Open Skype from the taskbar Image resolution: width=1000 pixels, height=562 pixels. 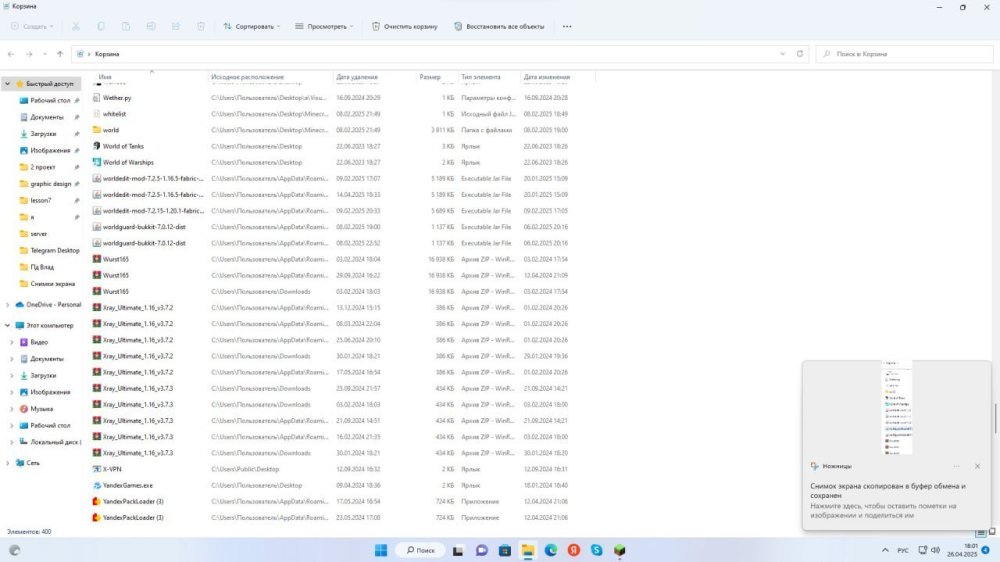point(596,550)
